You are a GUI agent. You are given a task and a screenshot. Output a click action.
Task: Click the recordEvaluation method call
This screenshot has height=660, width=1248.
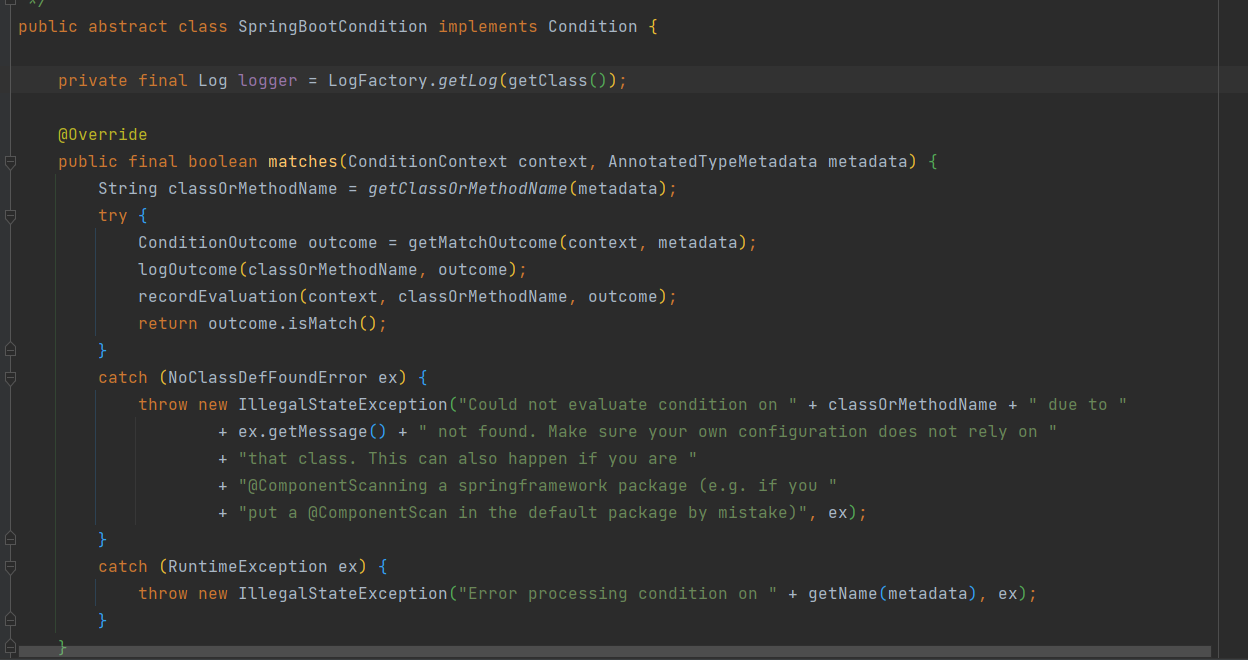(x=217, y=297)
